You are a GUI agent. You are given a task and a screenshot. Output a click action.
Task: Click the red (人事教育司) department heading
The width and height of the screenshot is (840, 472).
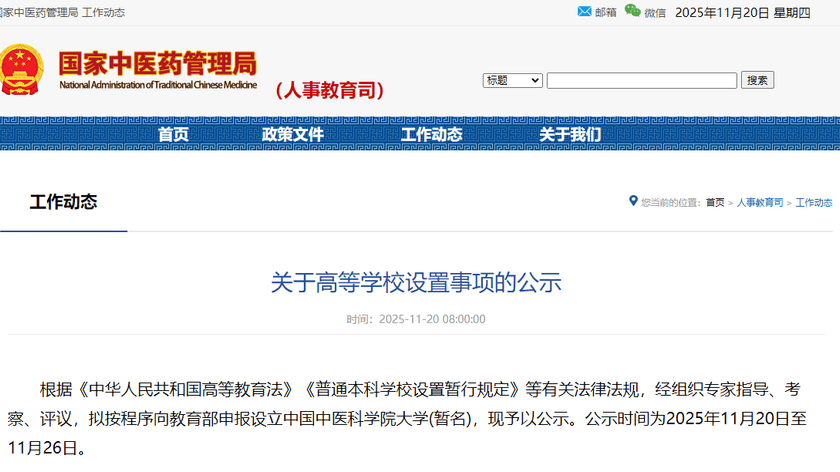click(329, 90)
